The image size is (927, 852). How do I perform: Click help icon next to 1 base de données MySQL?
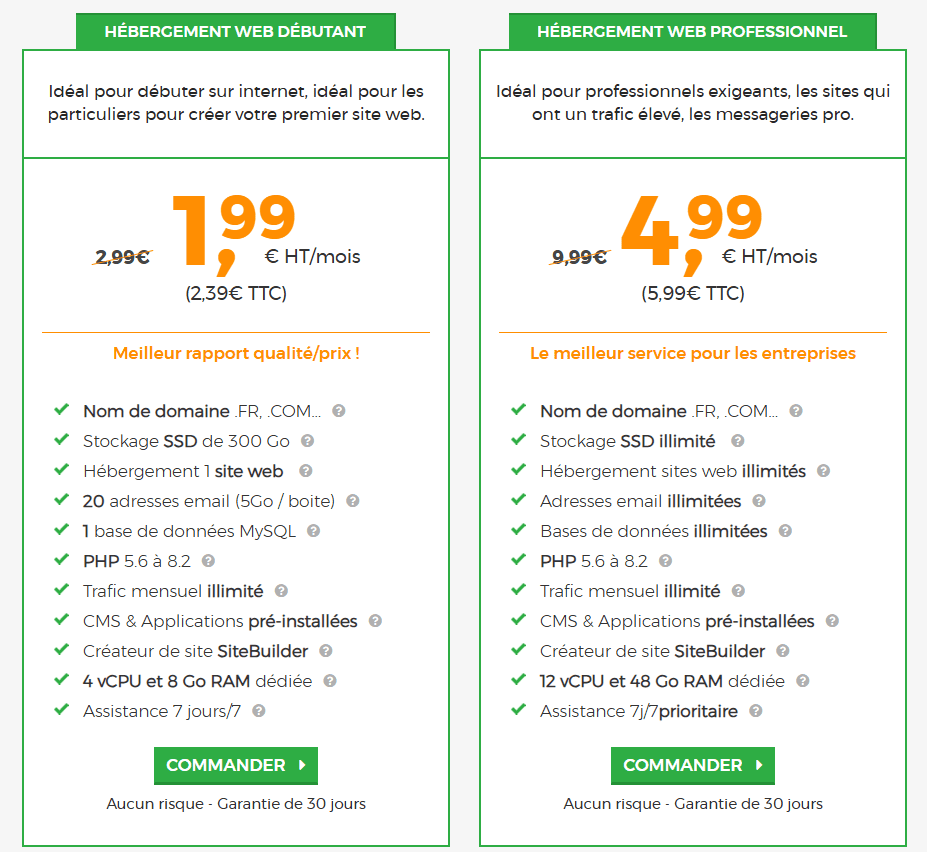[x=314, y=531]
